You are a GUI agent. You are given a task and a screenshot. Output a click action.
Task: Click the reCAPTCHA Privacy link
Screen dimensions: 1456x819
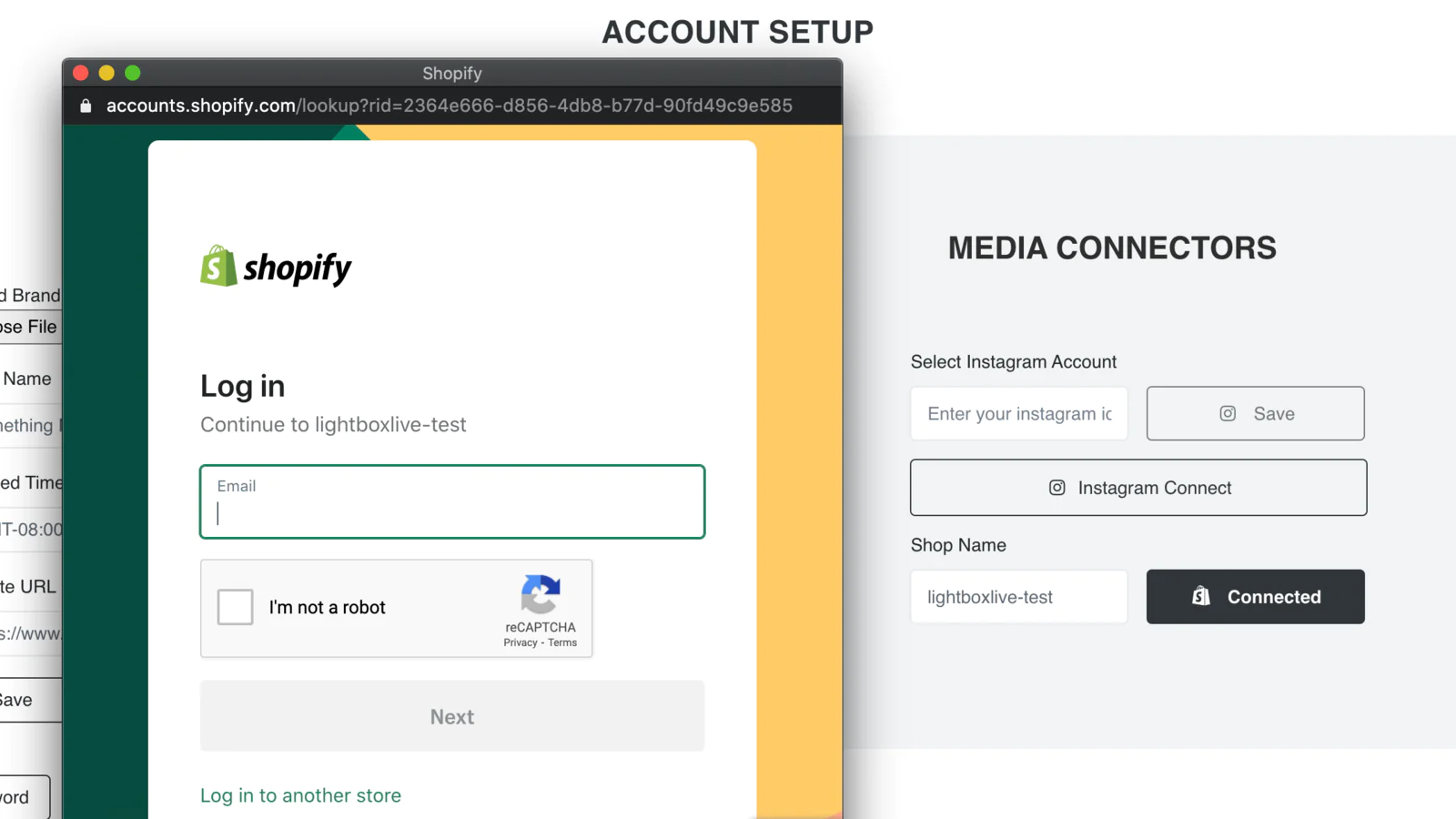point(521,642)
